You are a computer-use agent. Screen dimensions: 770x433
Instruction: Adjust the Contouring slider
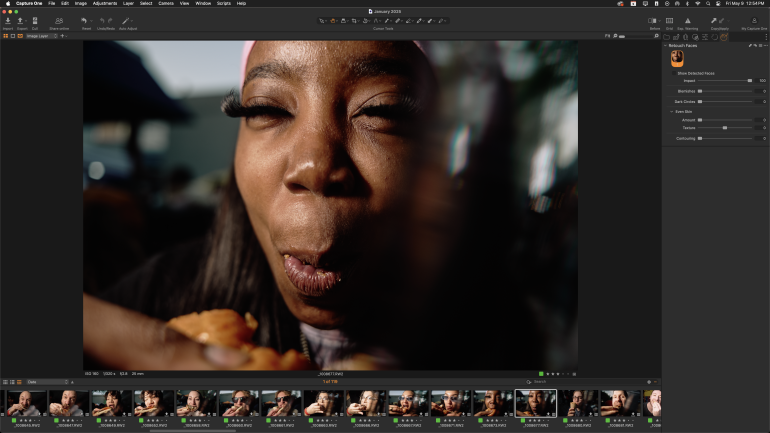(725, 138)
